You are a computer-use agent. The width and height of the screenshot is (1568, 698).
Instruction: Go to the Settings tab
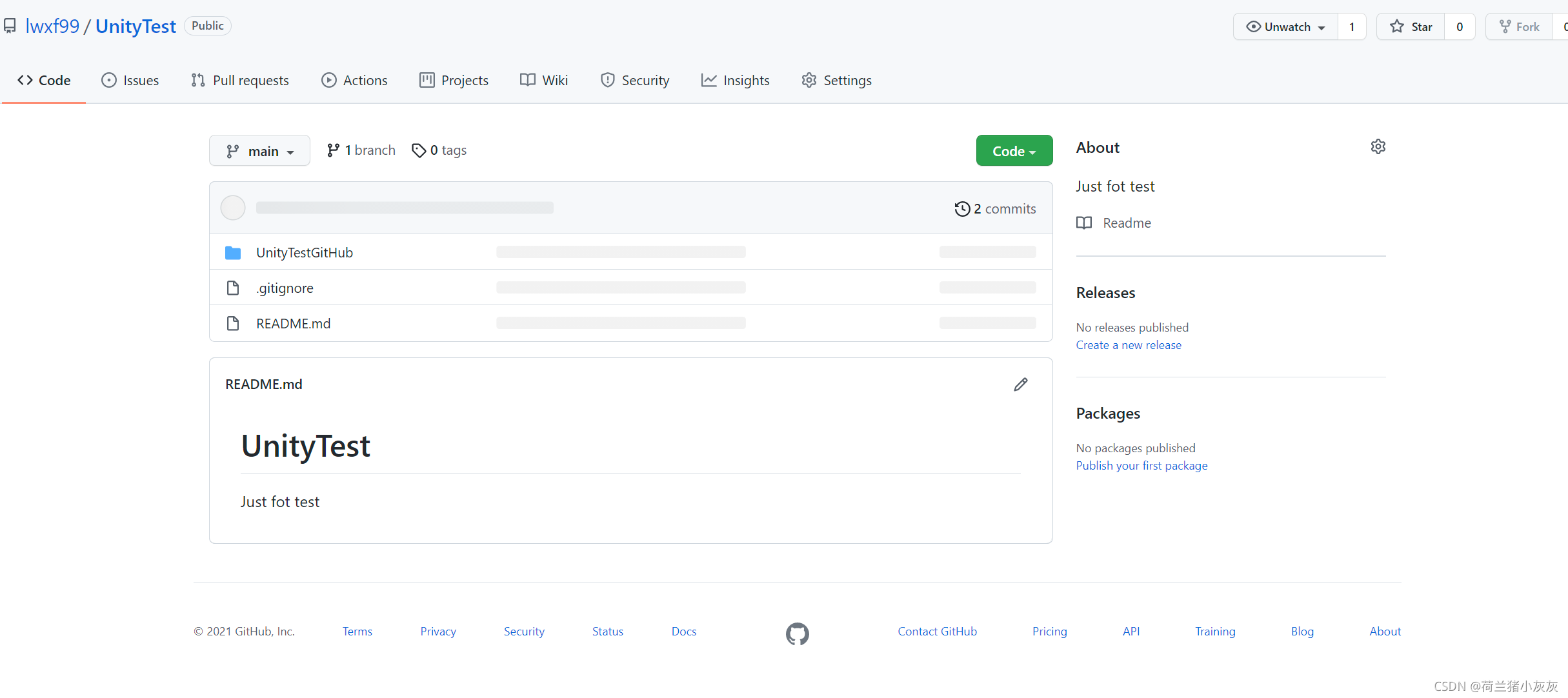point(836,81)
